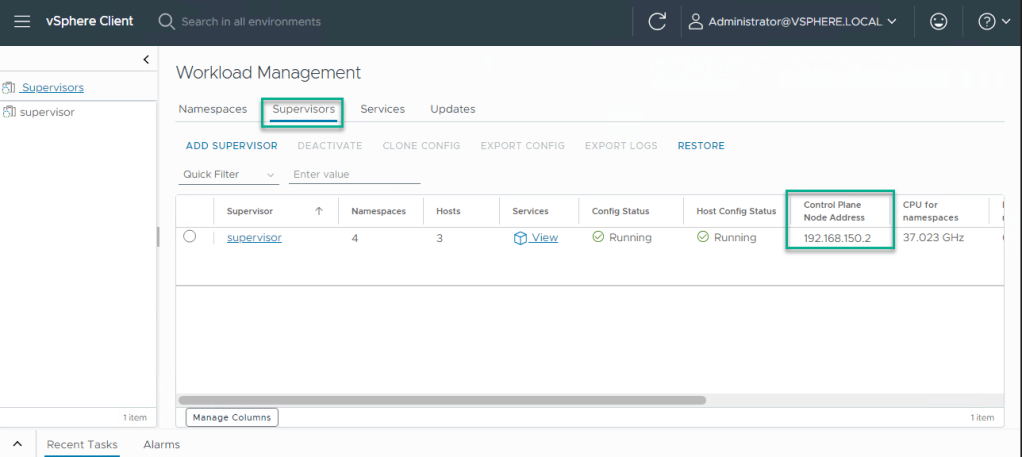Click the Supervisor column sort arrow
Image resolution: width=1022 pixels, height=457 pixels.
(319, 211)
